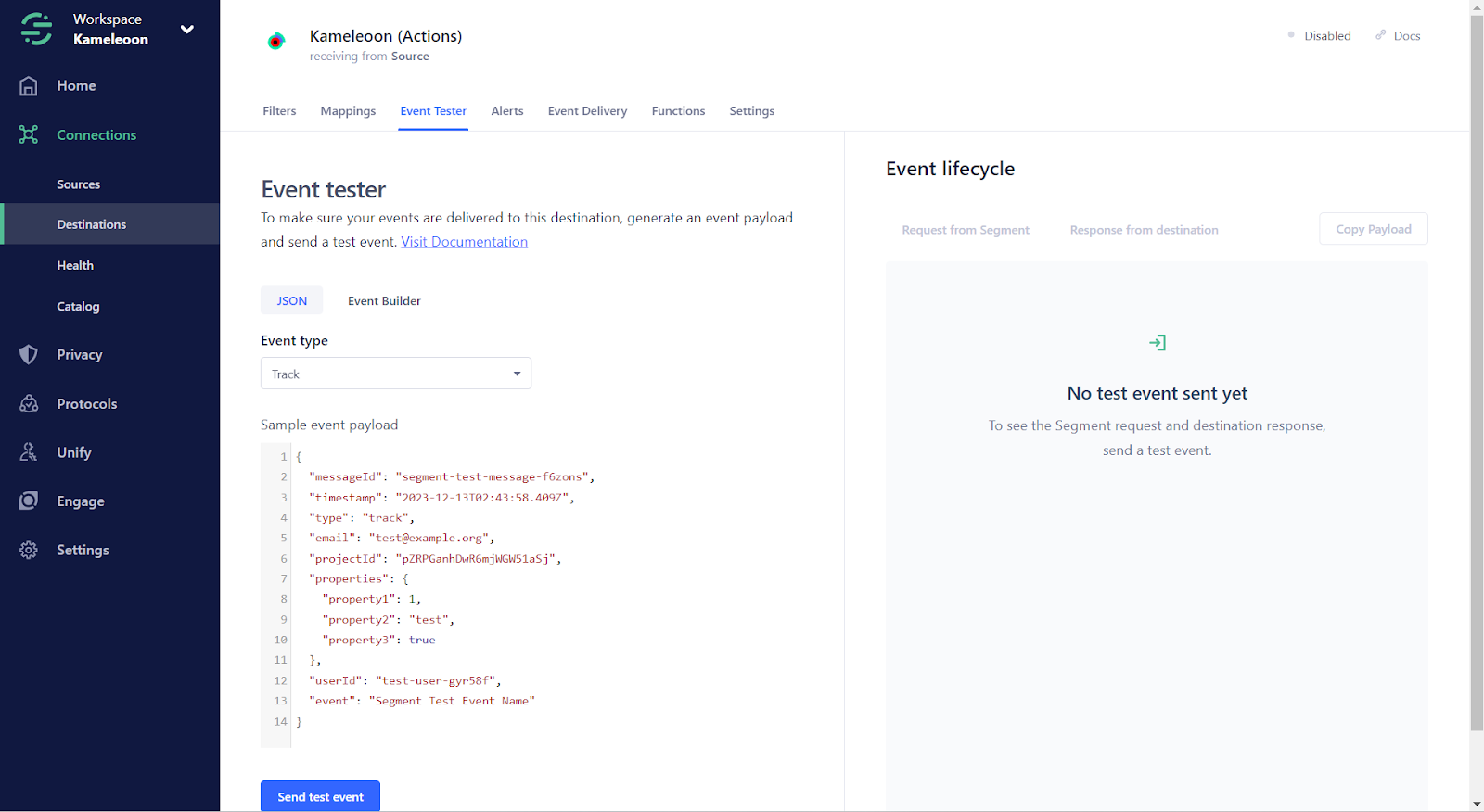Click the "type": "track" line
This screenshot has width=1484, height=812.
362,517
